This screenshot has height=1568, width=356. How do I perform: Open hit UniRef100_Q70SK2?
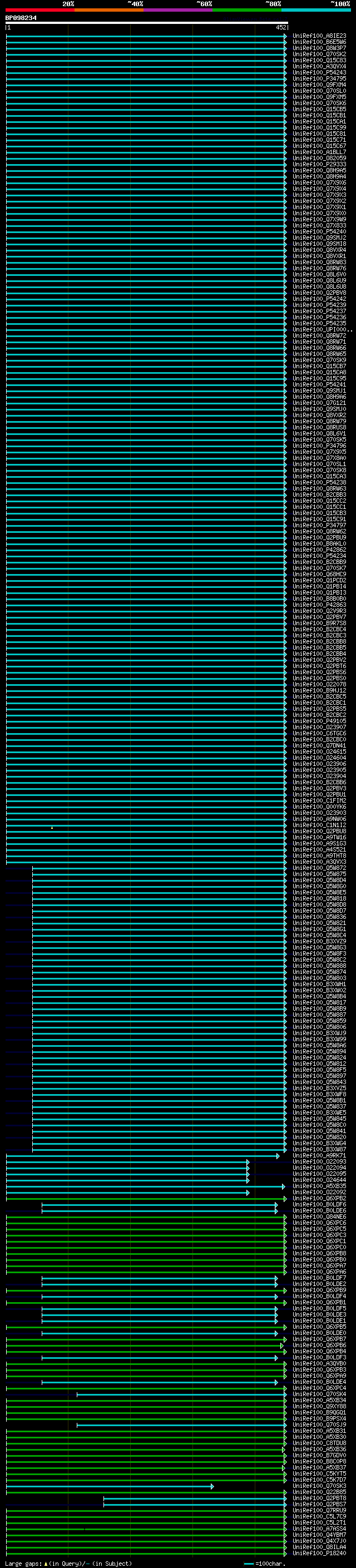(x=319, y=54)
